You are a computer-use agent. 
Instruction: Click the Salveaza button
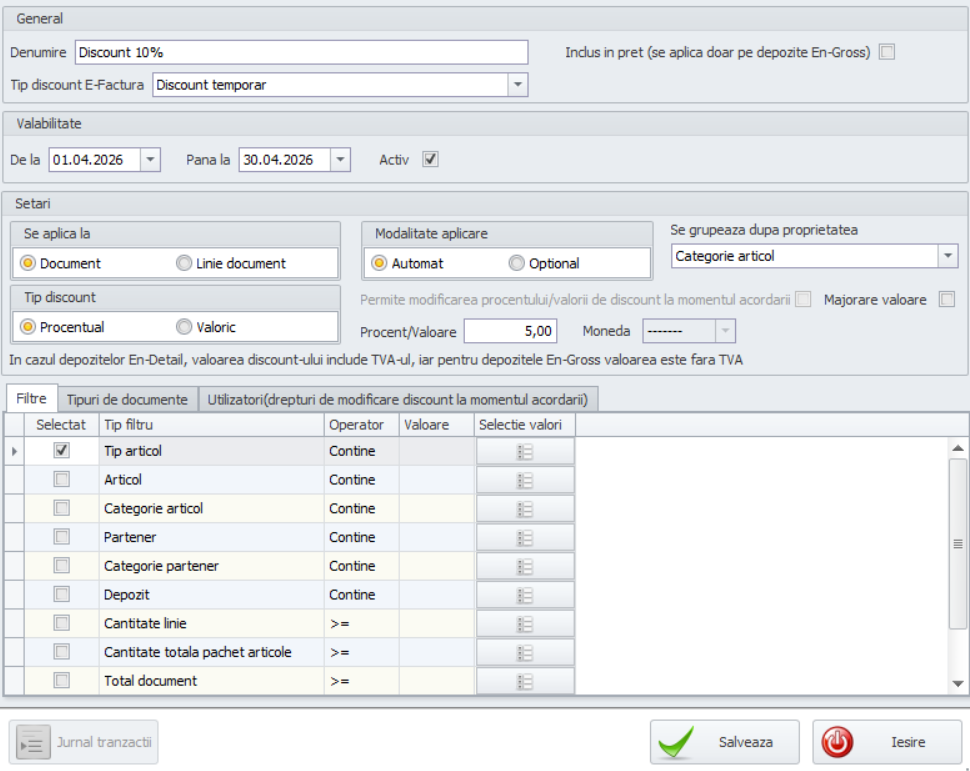point(725,743)
